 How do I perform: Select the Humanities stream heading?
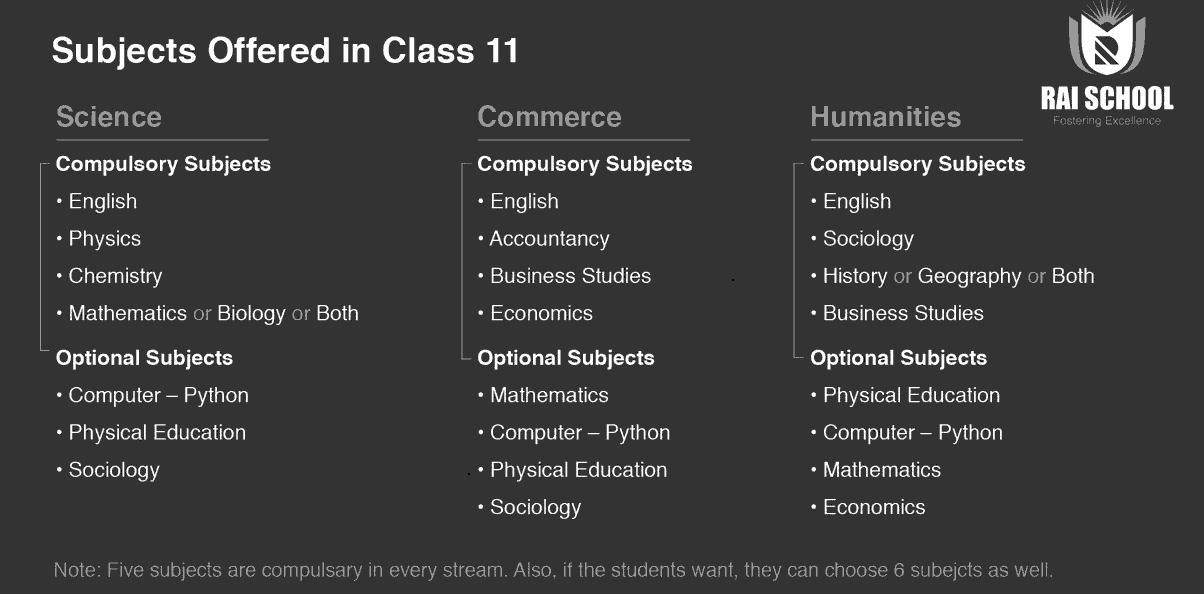(885, 117)
